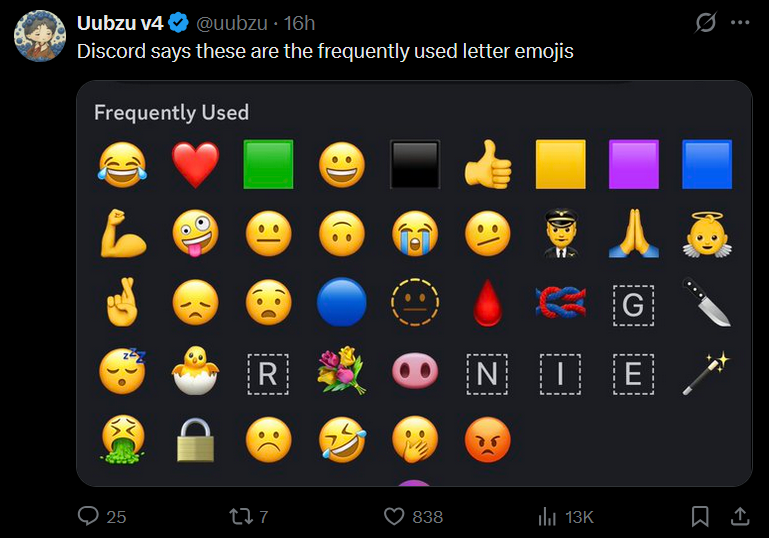Open the @uubzu handle link
This screenshot has width=769, height=538.
coord(232,23)
